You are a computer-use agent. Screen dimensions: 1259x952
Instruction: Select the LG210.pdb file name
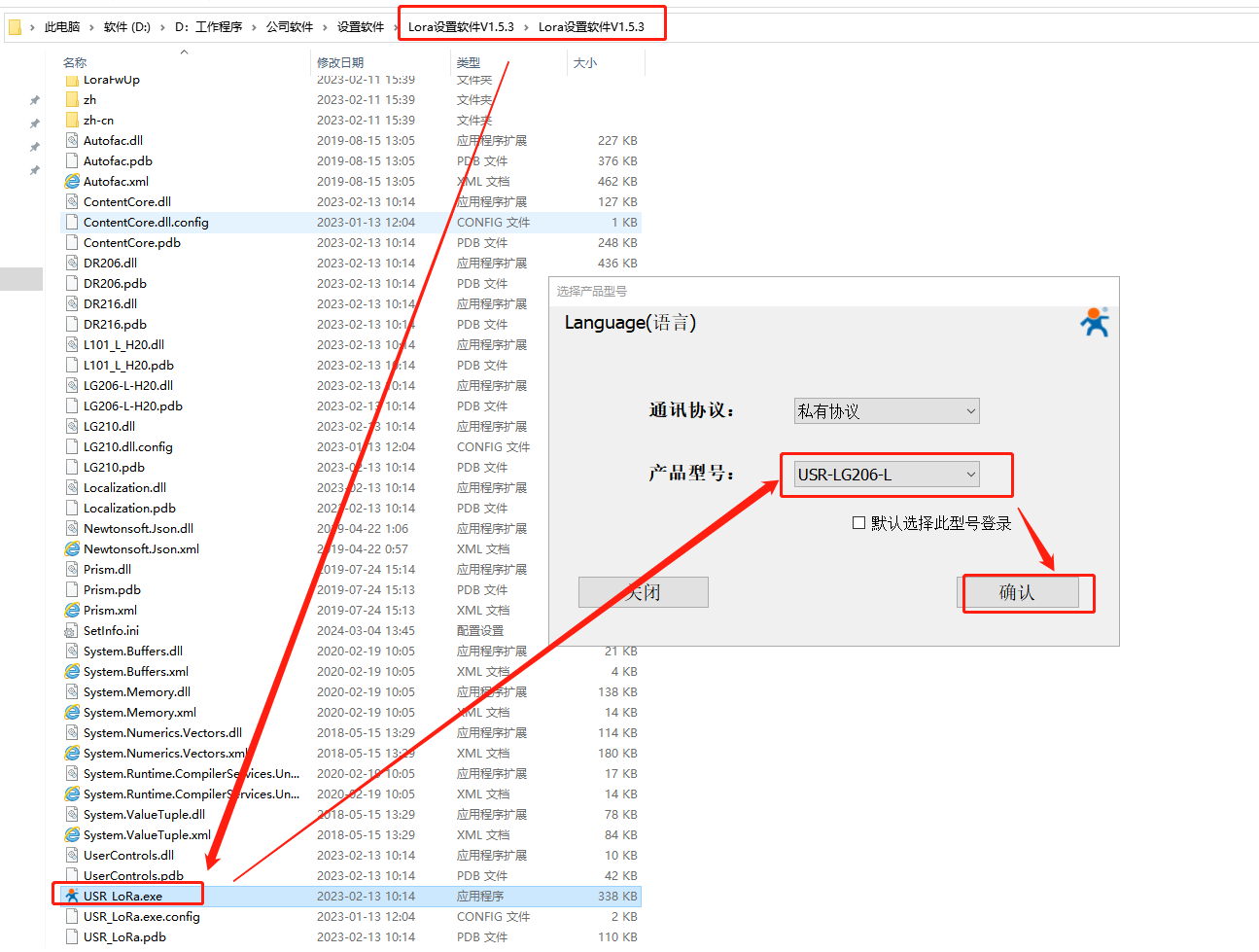114,468
